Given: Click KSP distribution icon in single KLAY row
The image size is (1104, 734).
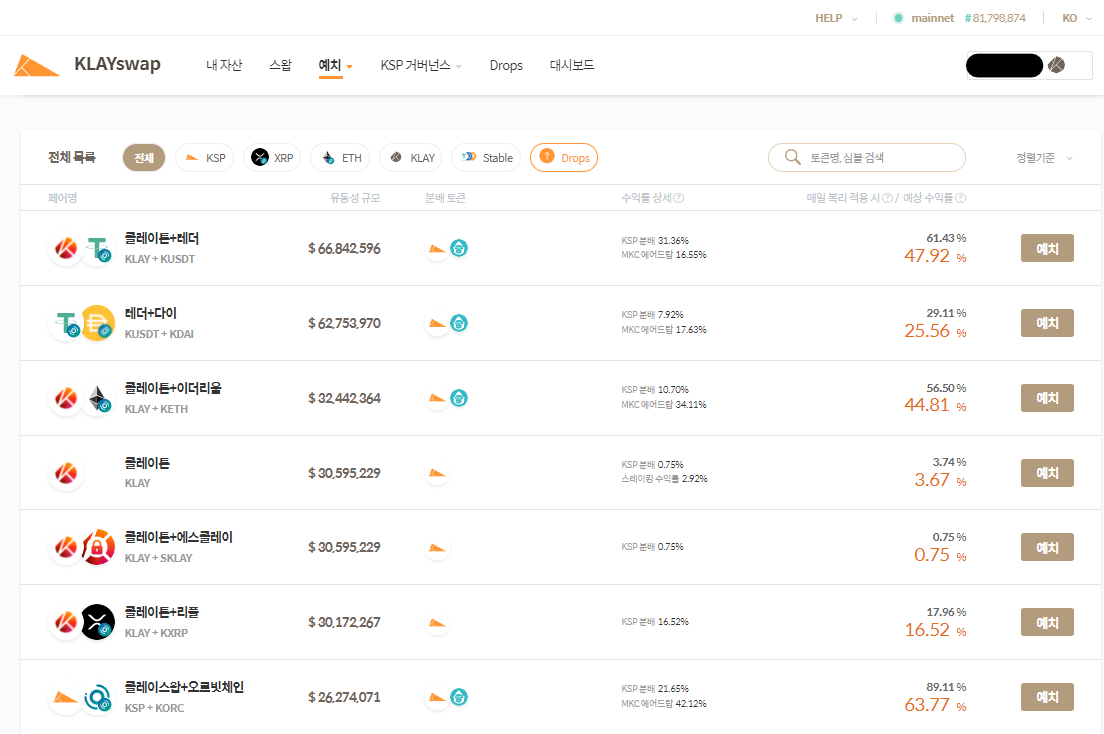Looking at the screenshot, I should (x=437, y=473).
